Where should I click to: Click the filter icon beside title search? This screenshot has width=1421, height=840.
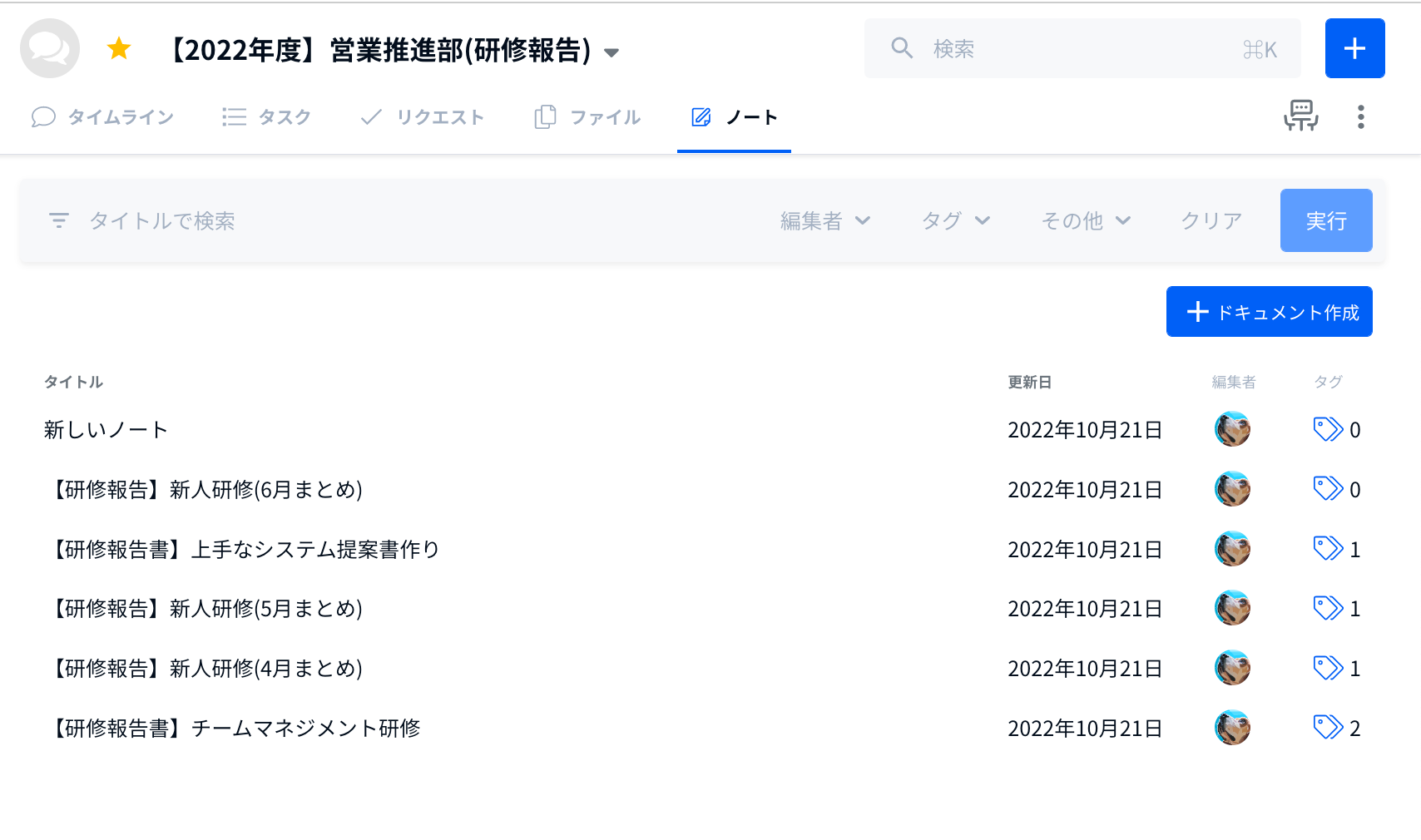point(59,220)
